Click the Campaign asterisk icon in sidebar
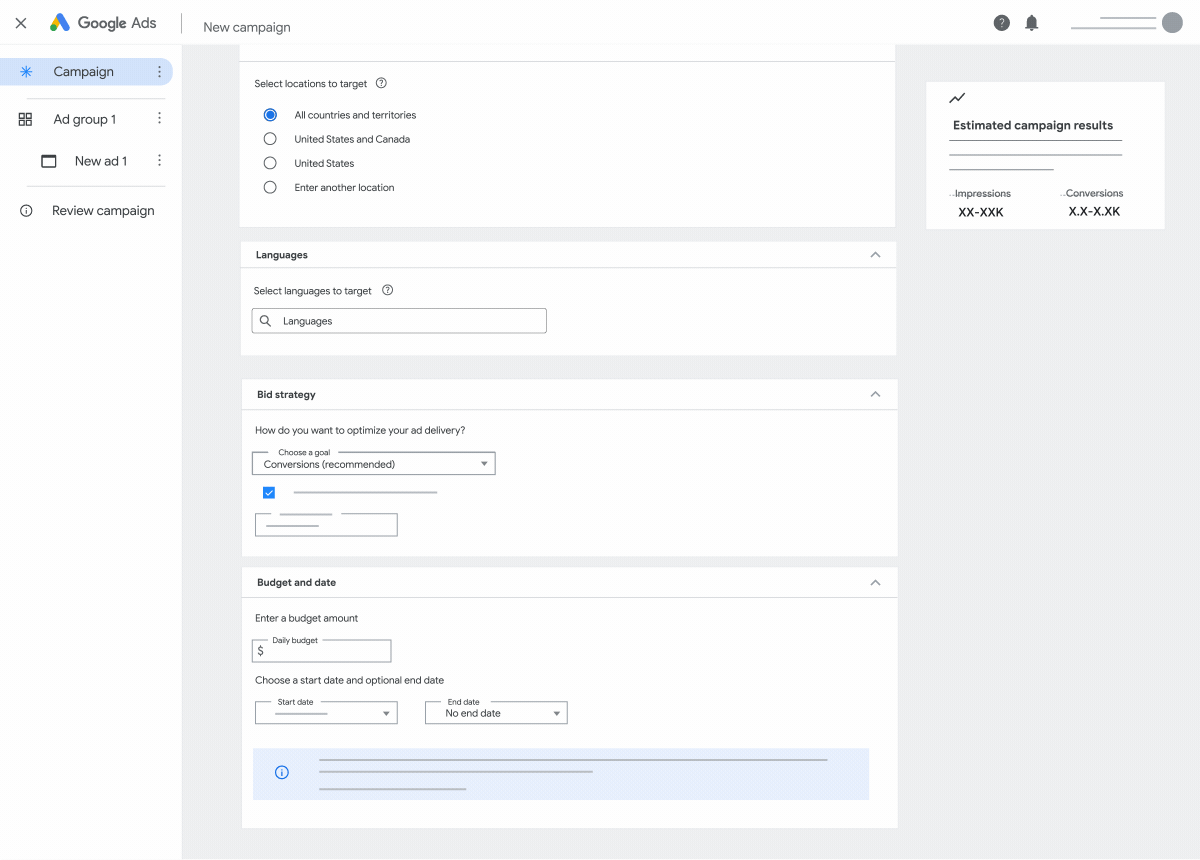The width and height of the screenshot is (1200, 860). coord(24,71)
